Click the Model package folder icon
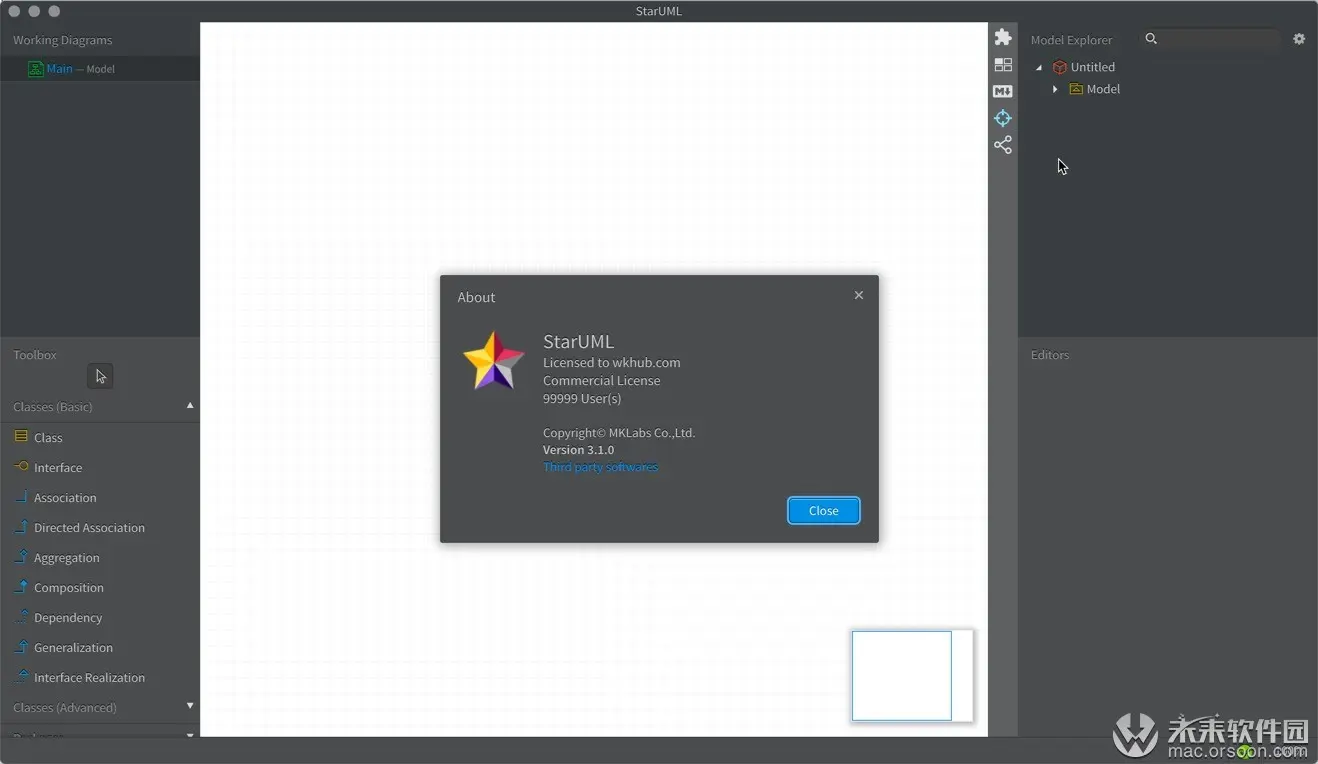1318x764 pixels. pyautogui.click(x=1076, y=89)
